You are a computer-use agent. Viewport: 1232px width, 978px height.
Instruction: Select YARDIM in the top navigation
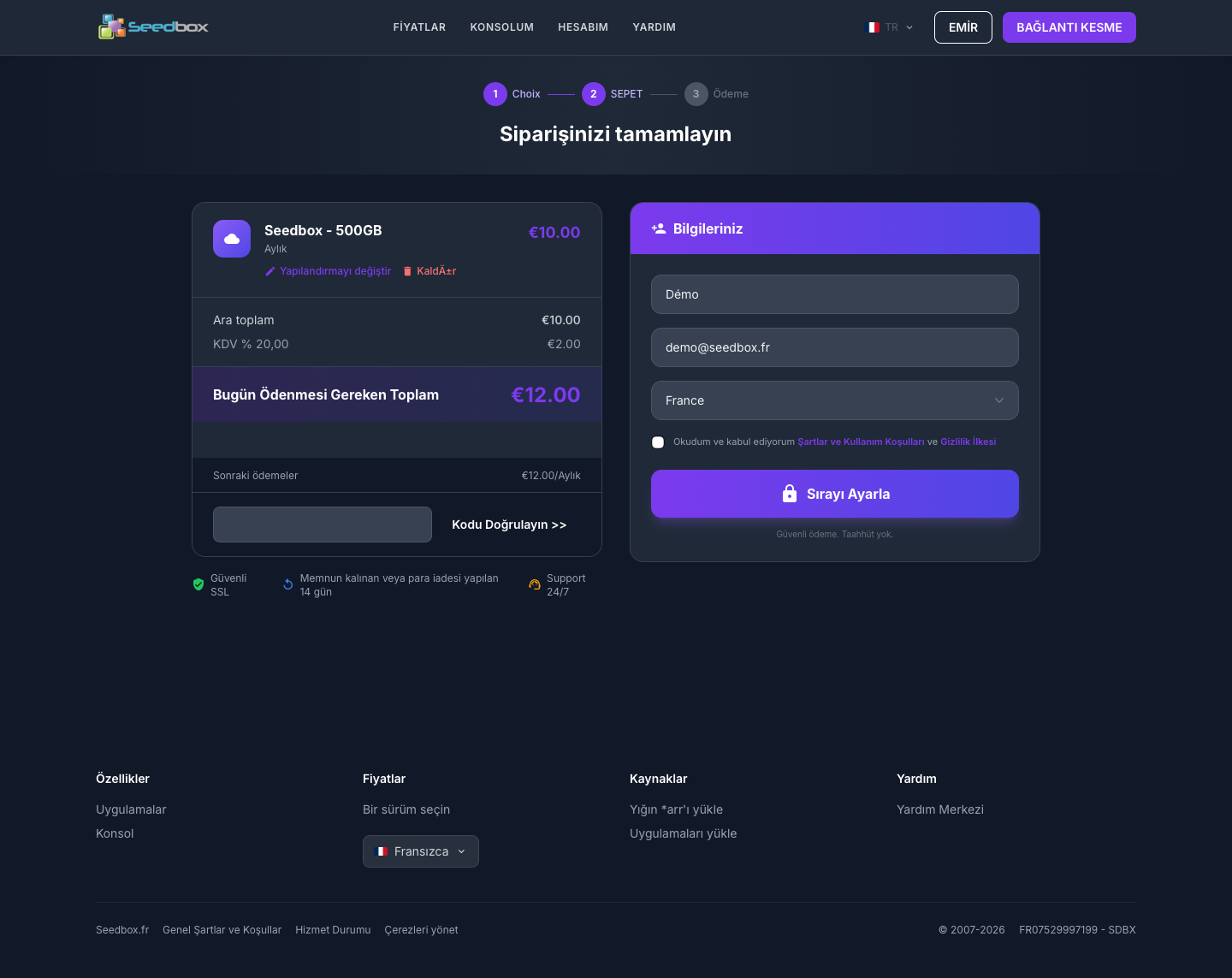[x=654, y=27]
